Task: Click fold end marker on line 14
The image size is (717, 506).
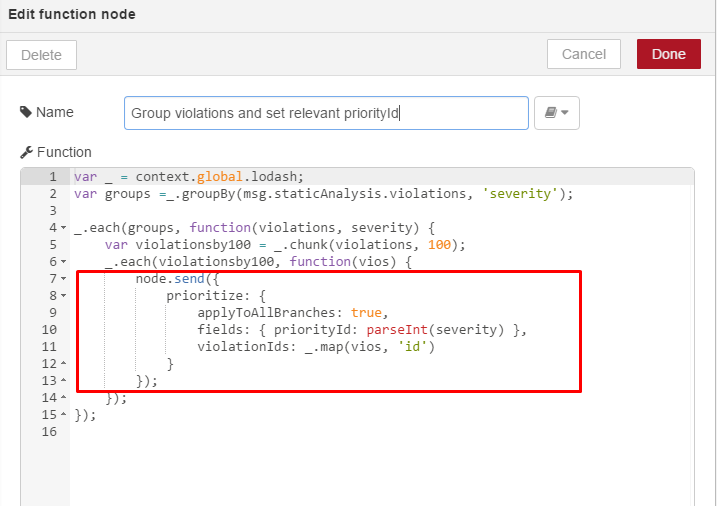Action: (64, 397)
